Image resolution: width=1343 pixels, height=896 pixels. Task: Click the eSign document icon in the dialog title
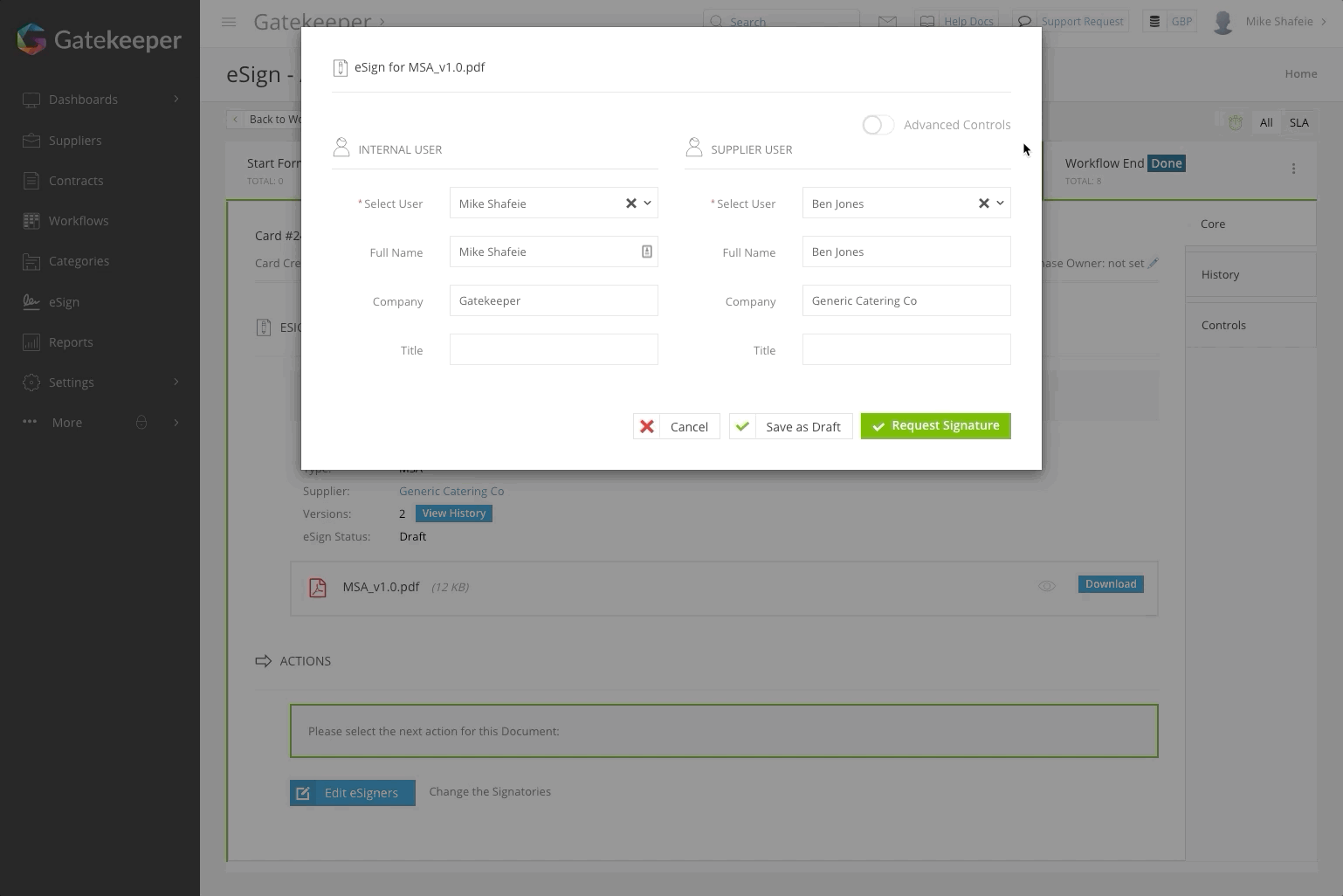tap(341, 68)
